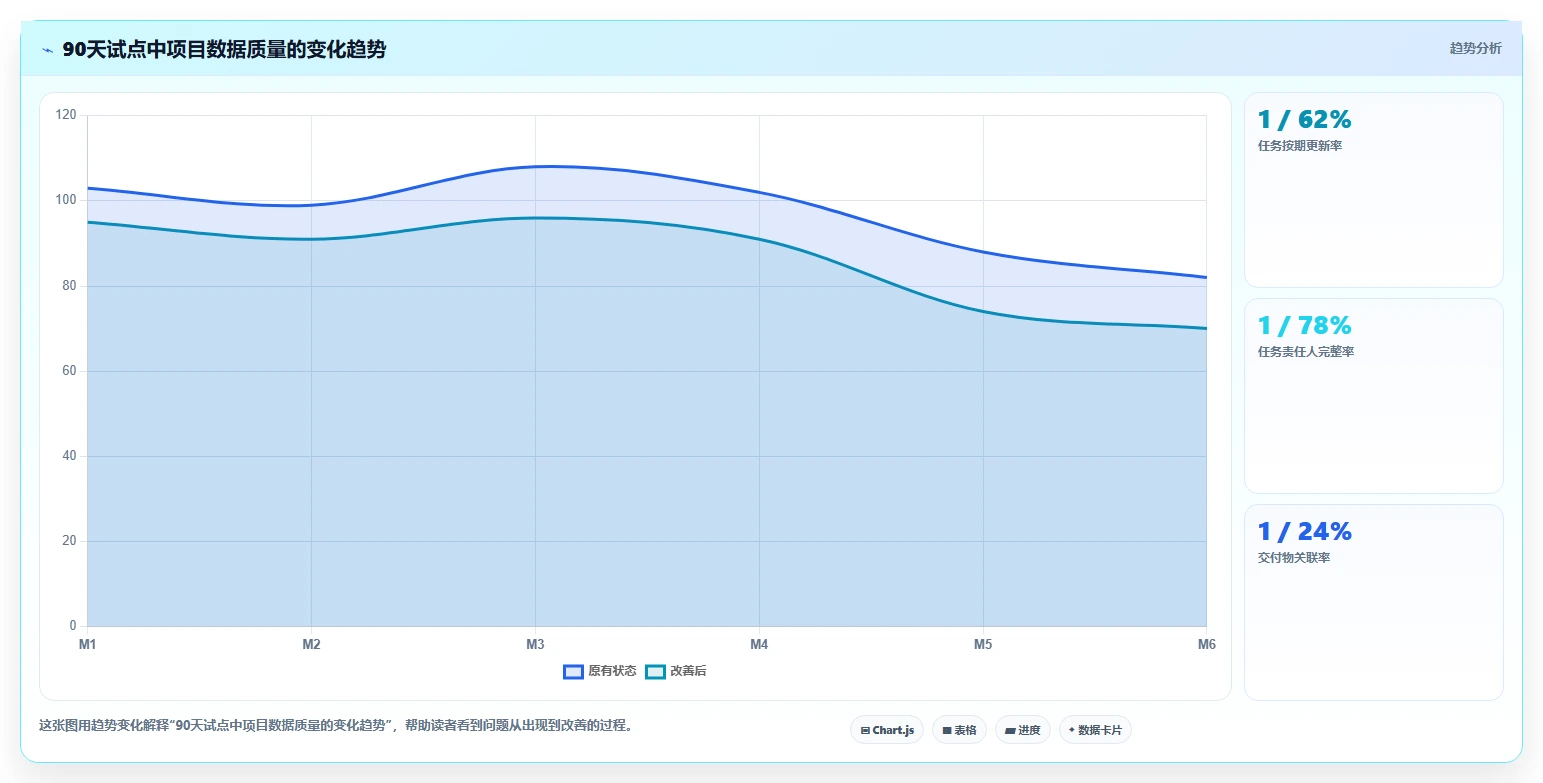
Task: Click the description sentence beginning with 这张图用趋势变化解释
Action: 336,726
